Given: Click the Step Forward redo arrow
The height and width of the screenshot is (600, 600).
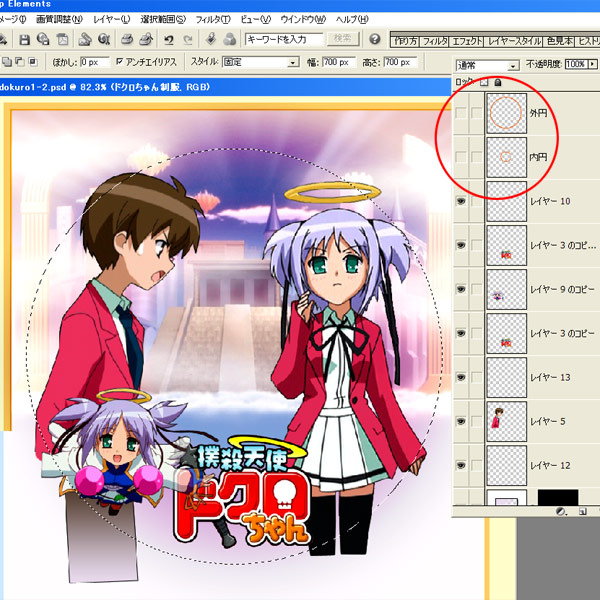Looking at the screenshot, I should click(x=188, y=39).
